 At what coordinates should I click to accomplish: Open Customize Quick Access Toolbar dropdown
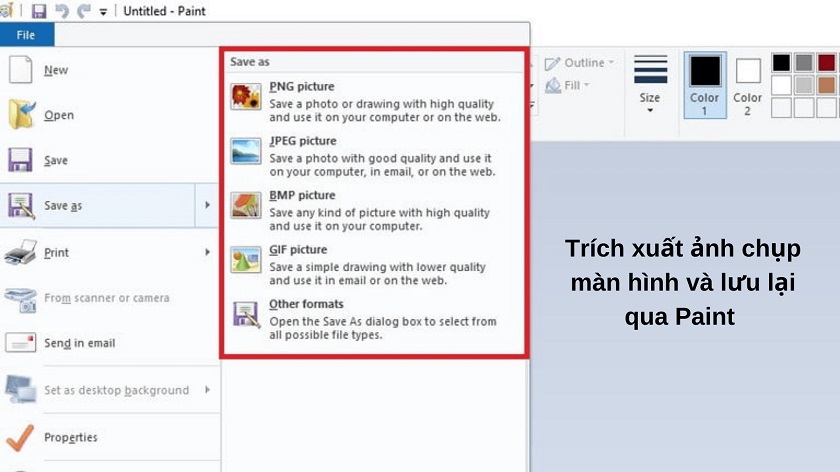103,12
